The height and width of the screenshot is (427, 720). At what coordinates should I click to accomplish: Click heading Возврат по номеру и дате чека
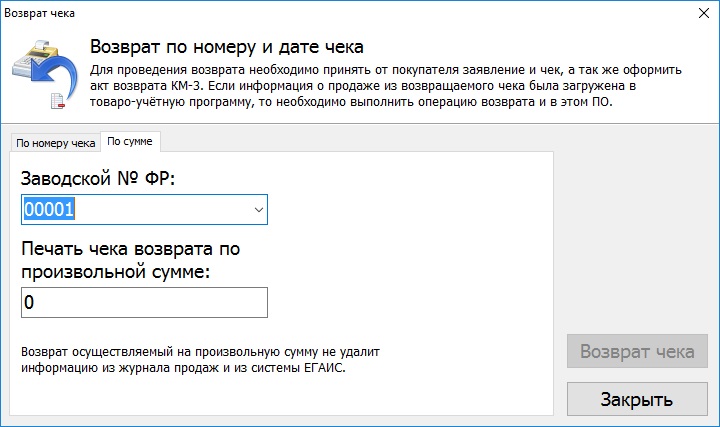point(226,47)
